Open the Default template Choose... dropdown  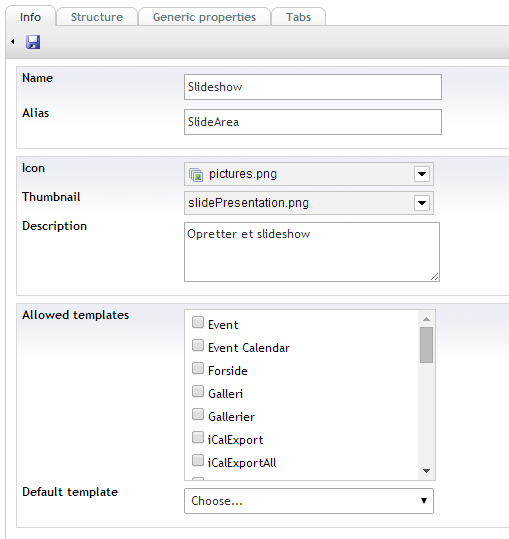[x=309, y=501]
